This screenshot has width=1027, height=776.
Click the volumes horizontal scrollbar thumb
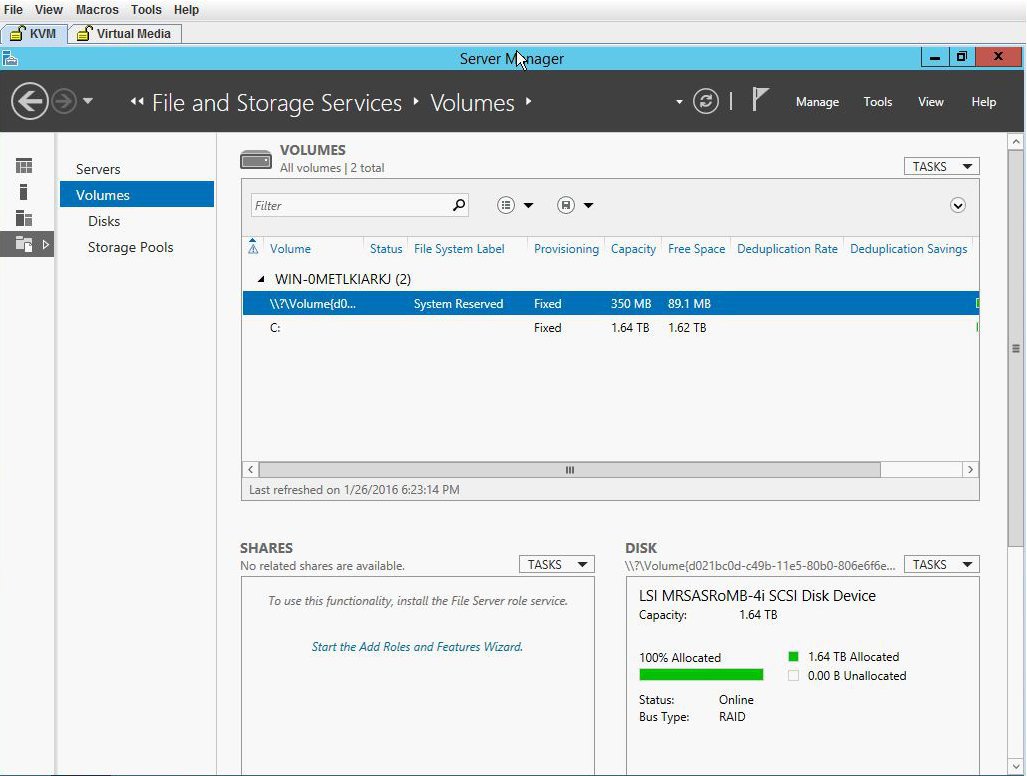pos(570,470)
